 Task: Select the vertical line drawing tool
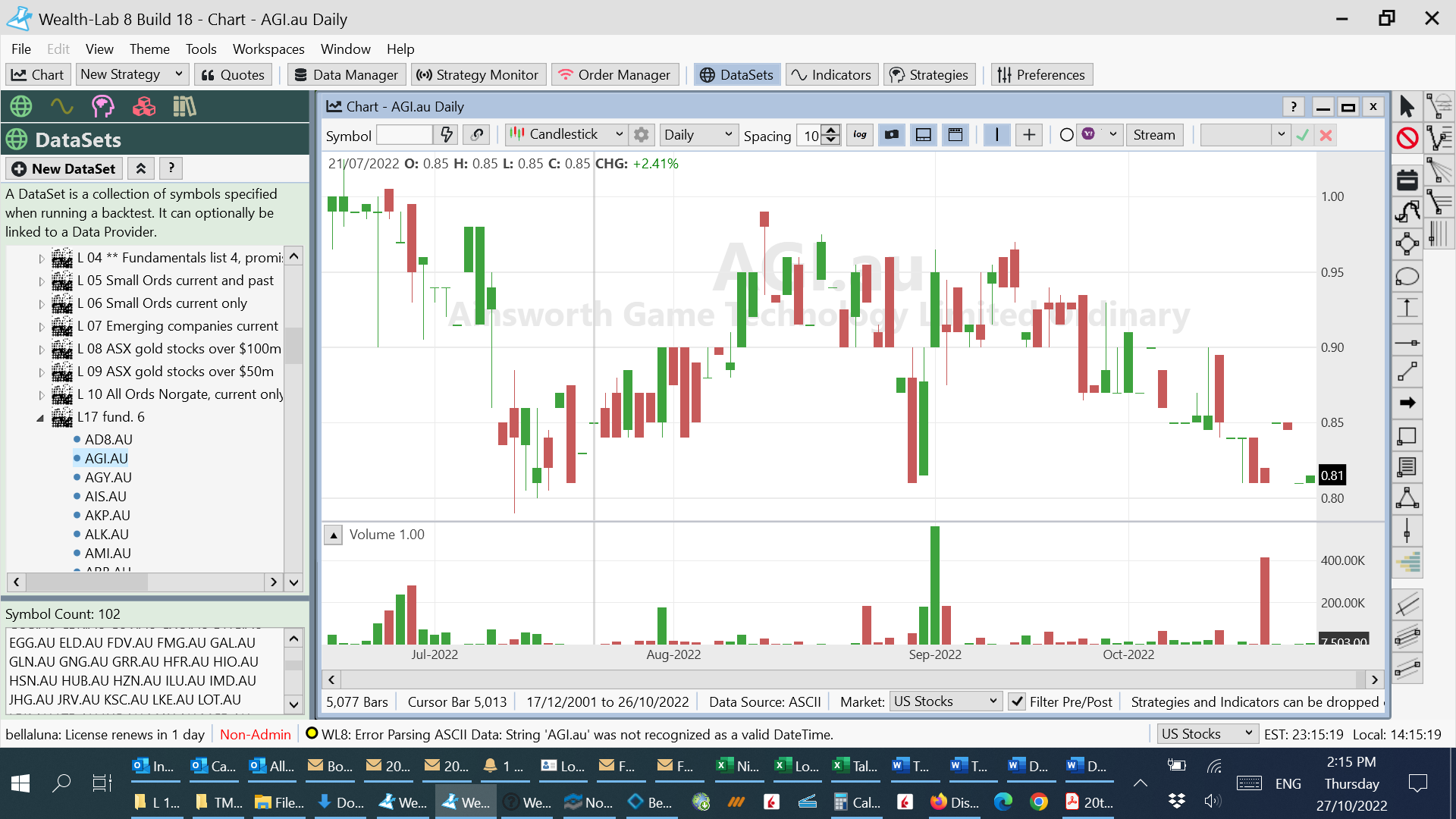[x=1407, y=531]
